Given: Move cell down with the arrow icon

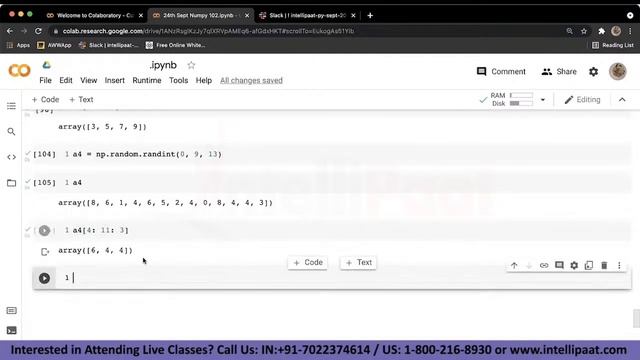Looking at the screenshot, I should pyautogui.click(x=529, y=265).
